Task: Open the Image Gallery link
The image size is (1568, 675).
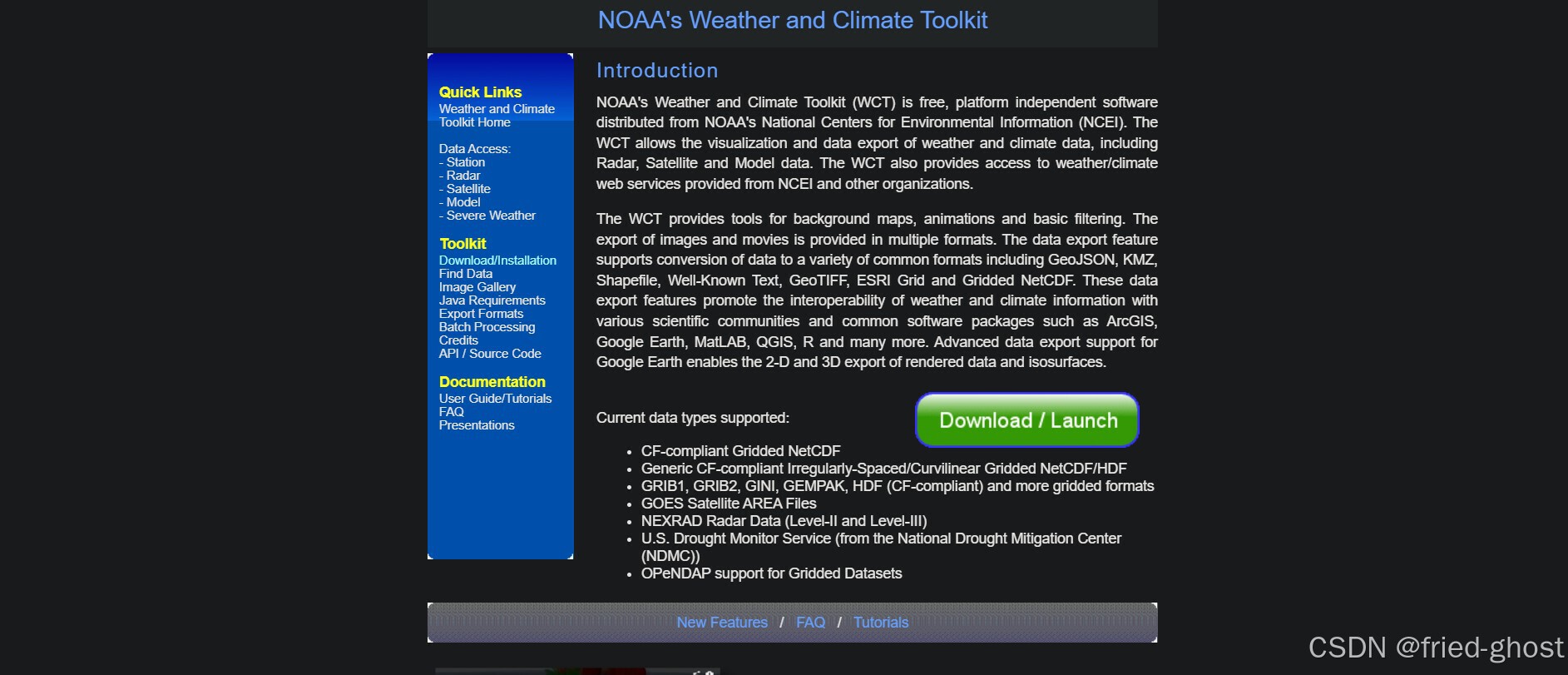Action: coord(477,287)
